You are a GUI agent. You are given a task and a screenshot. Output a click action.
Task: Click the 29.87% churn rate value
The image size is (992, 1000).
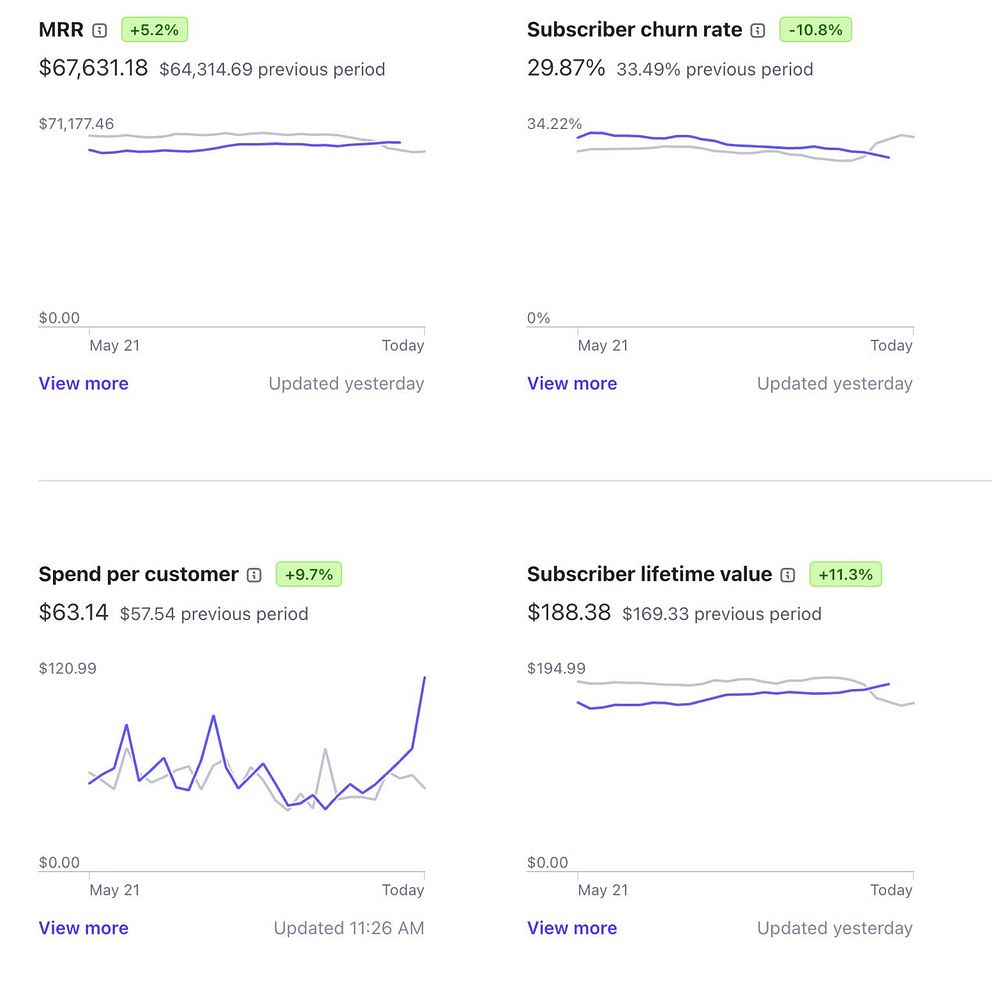coord(566,68)
